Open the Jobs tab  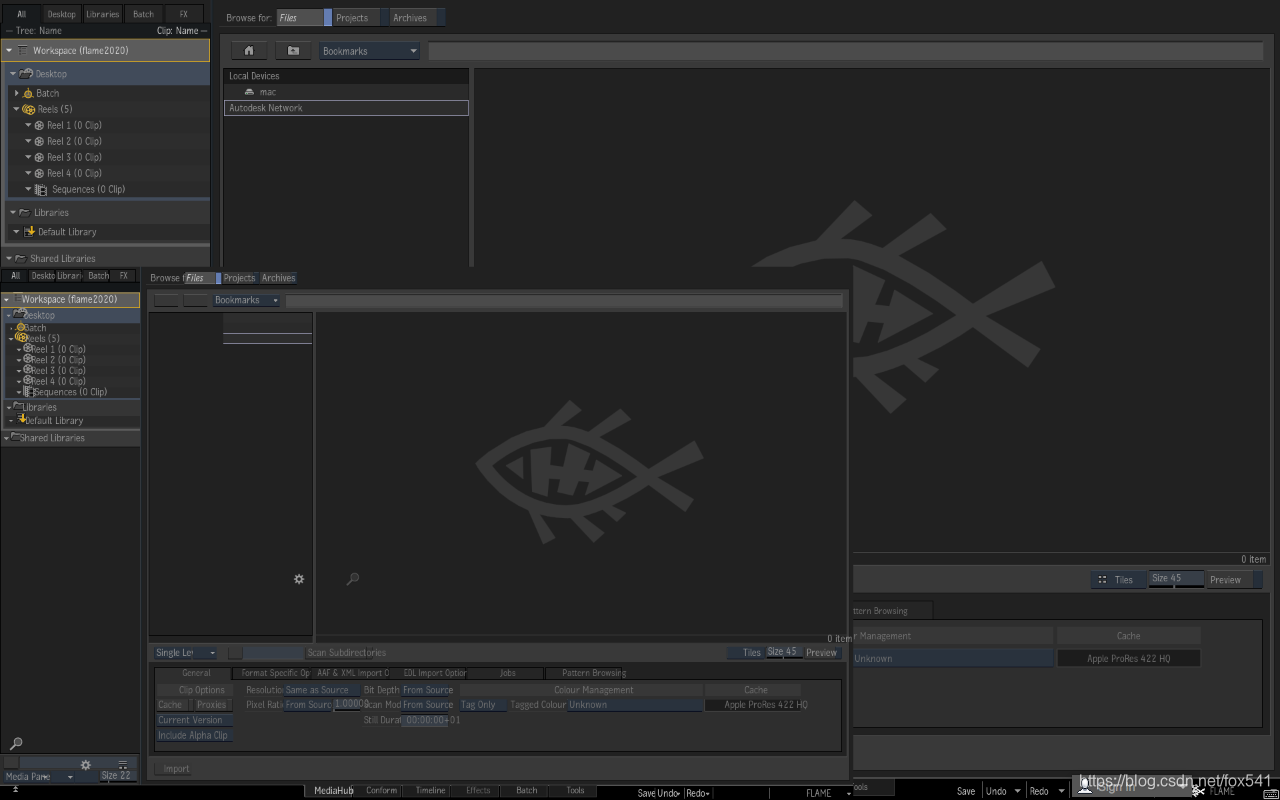[508, 673]
